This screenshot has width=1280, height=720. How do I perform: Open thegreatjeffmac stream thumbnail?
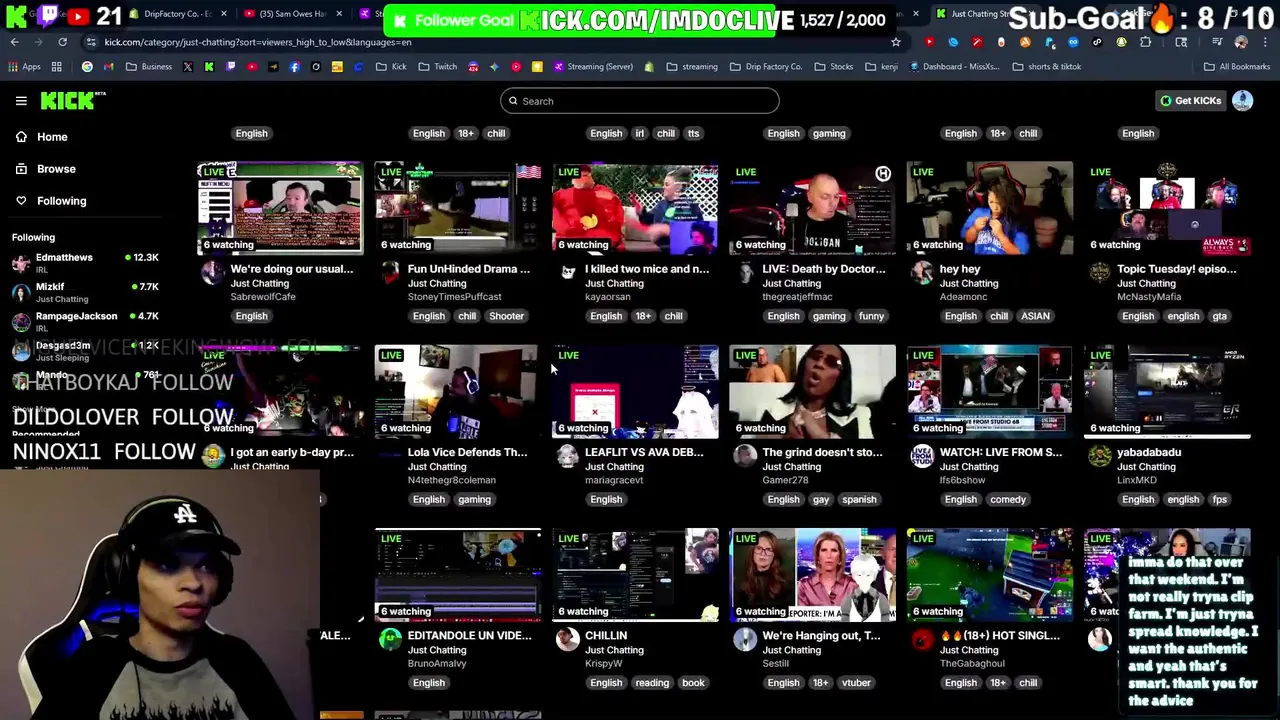point(812,208)
